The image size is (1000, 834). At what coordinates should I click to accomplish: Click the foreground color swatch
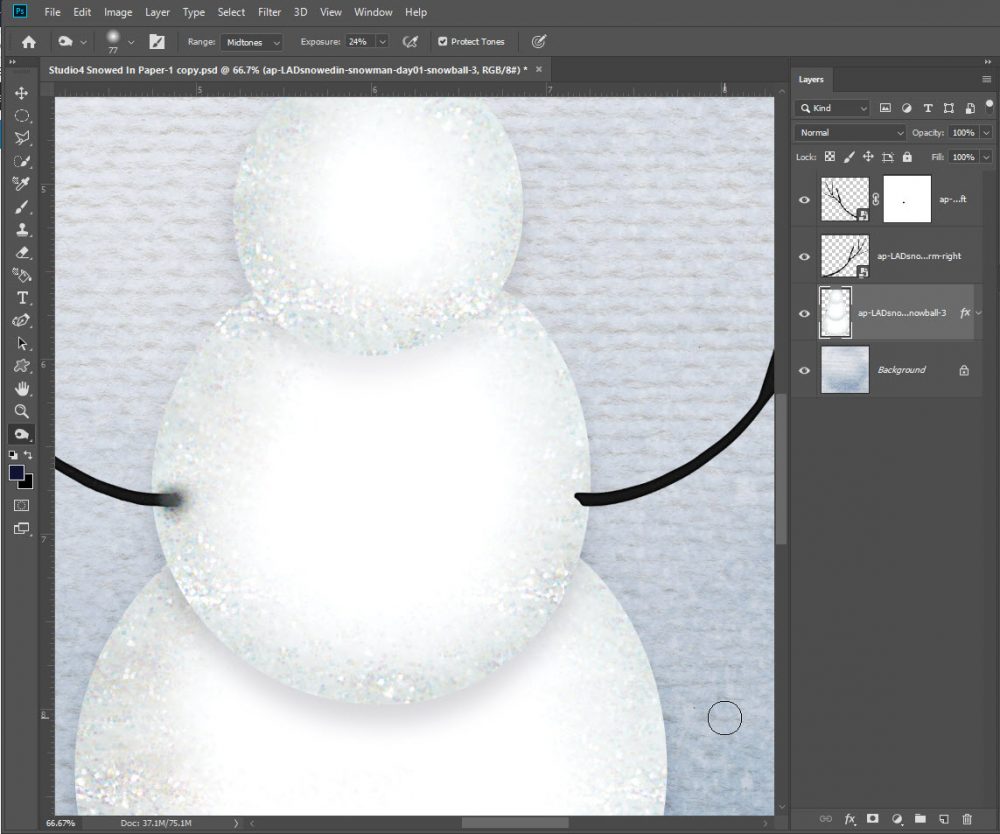pos(17,472)
